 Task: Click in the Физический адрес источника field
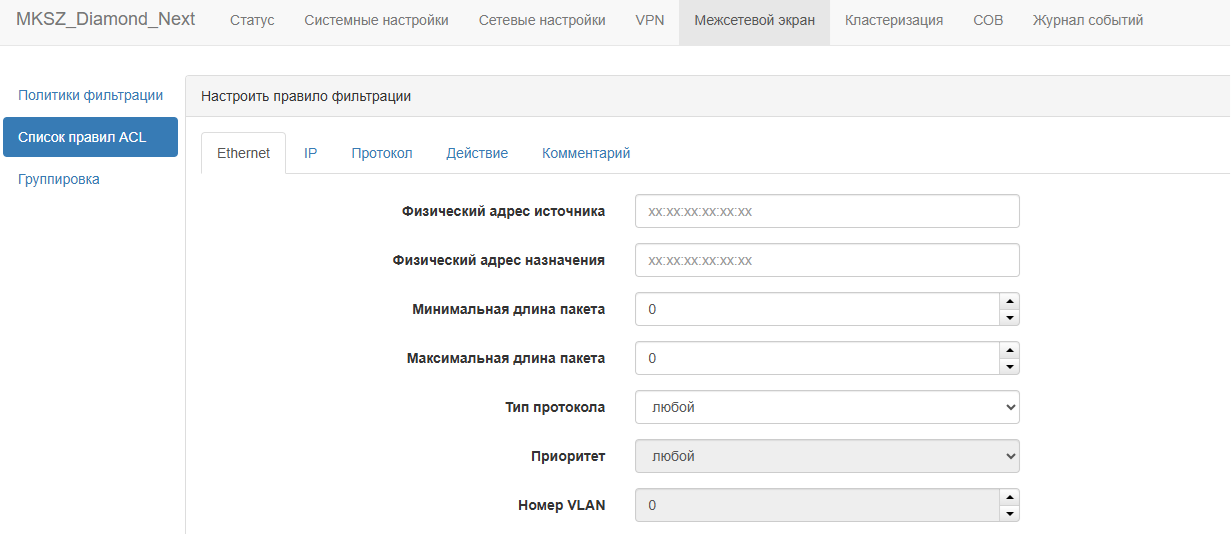(x=827, y=211)
